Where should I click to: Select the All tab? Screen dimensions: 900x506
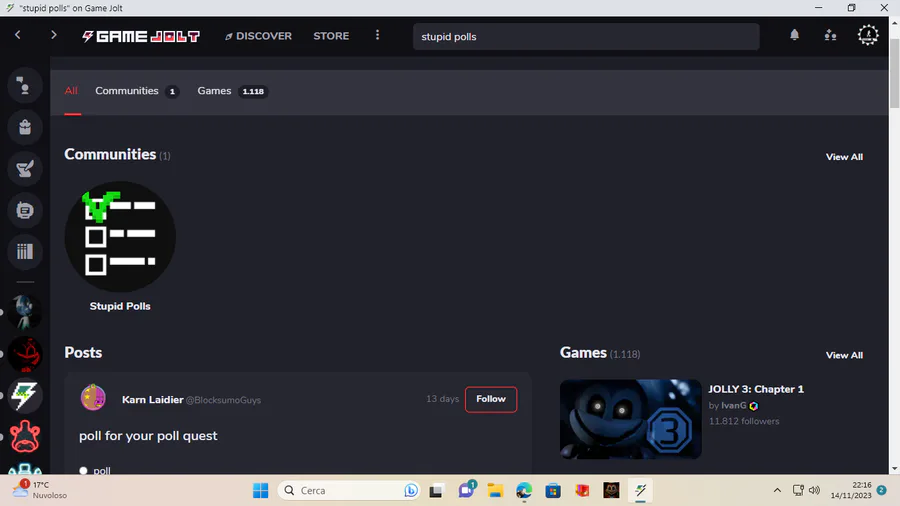71,91
